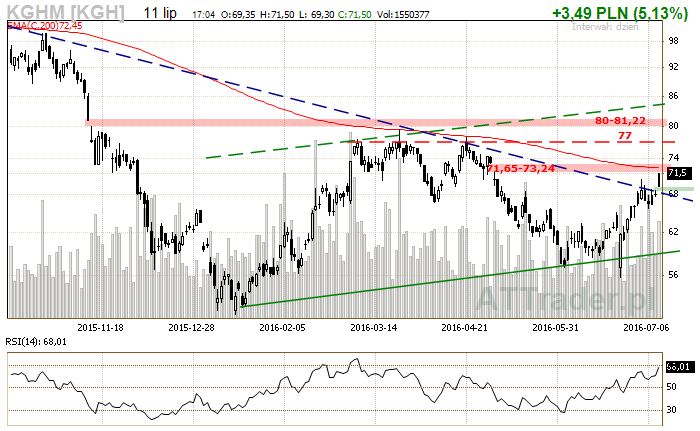The height and width of the screenshot is (431, 700).
Task: Click the 2016-03-14 date axis label
Action: point(374,327)
